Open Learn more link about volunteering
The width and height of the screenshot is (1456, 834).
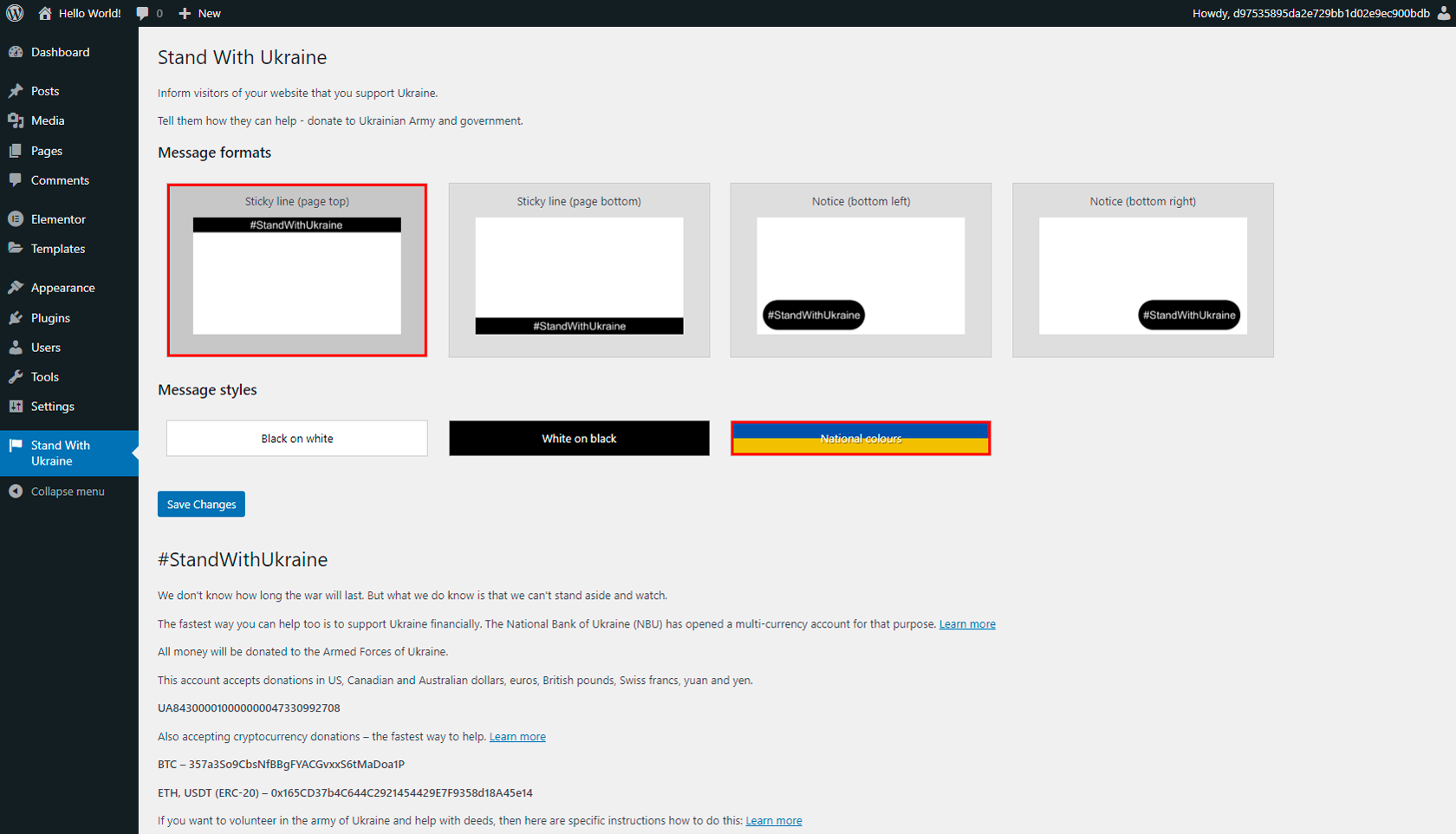[x=774, y=821]
